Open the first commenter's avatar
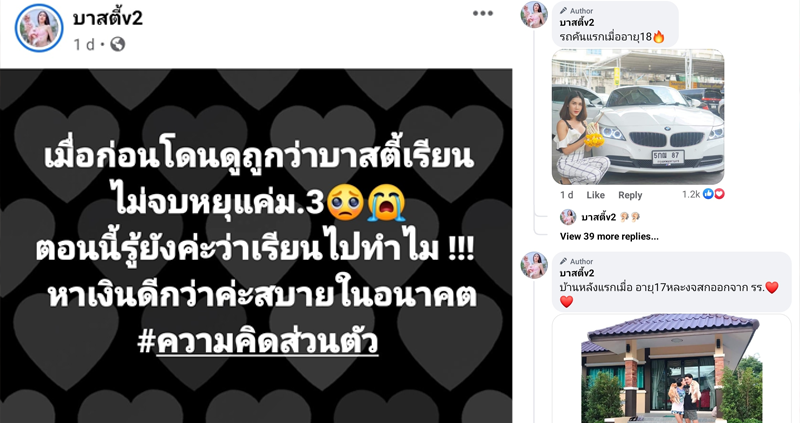 tap(534, 14)
